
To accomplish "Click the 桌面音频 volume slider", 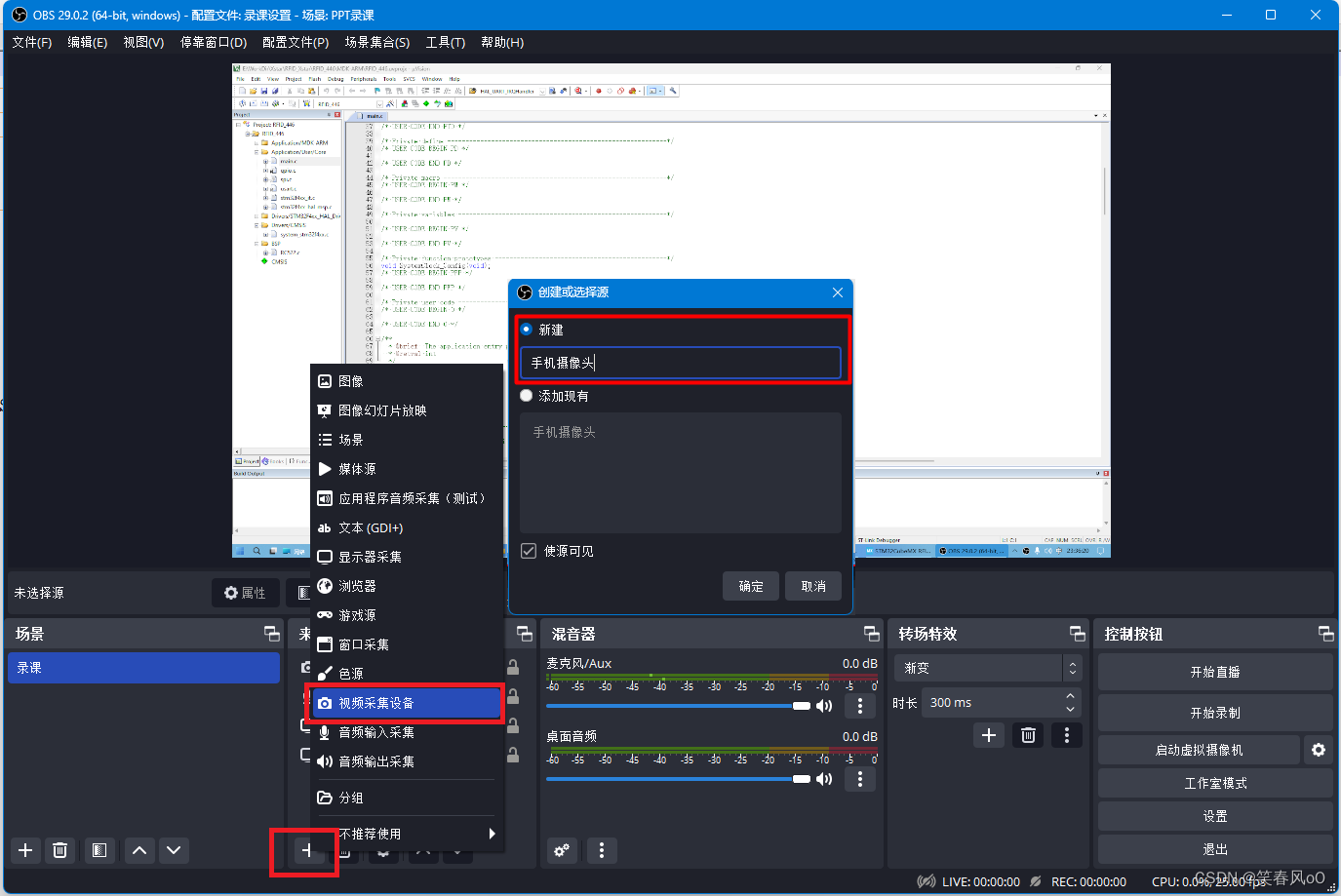I will click(678, 779).
